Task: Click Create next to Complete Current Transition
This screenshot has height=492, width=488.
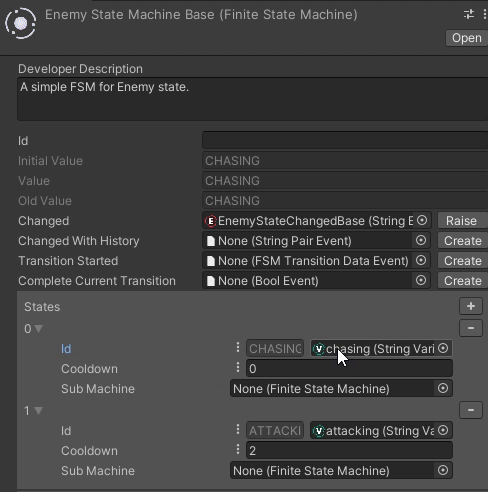Action: 463,281
